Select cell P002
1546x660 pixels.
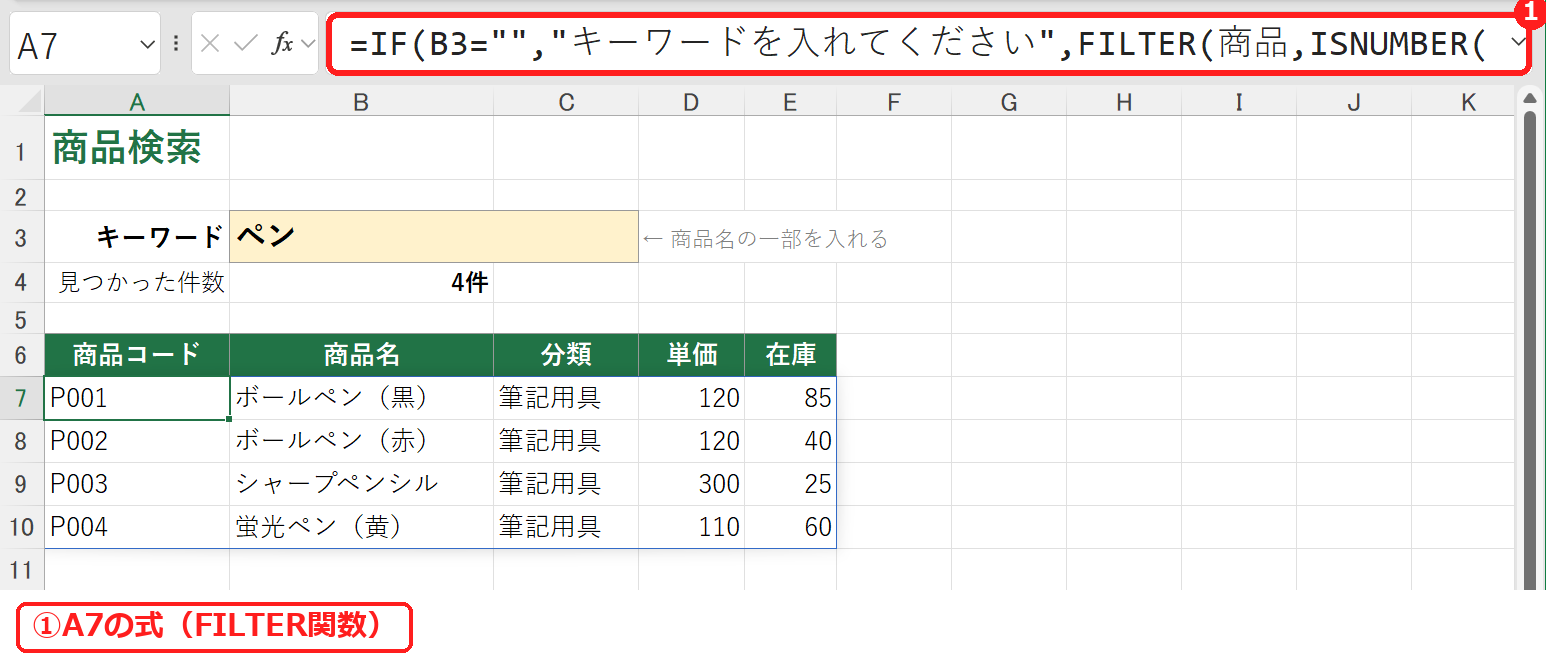click(137, 441)
